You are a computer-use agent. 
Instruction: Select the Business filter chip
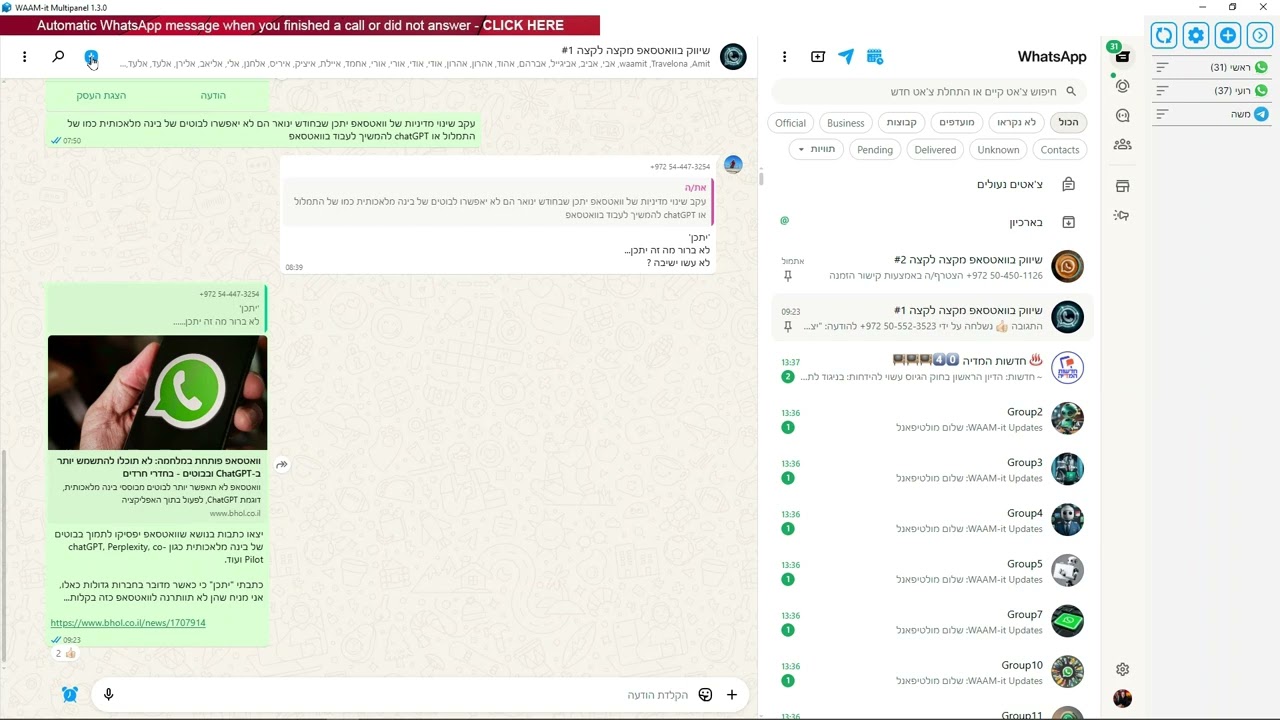[x=845, y=123]
